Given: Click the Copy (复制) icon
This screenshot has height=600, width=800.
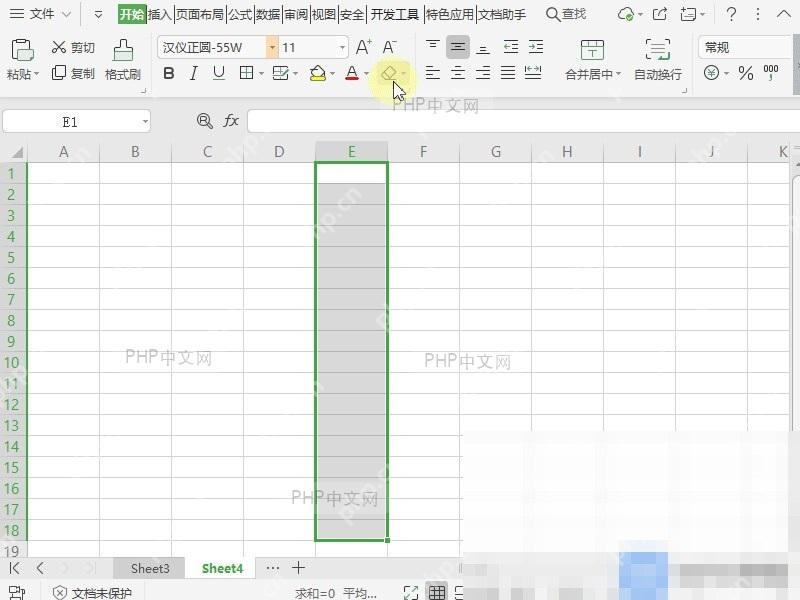Looking at the screenshot, I should click(x=59, y=73).
